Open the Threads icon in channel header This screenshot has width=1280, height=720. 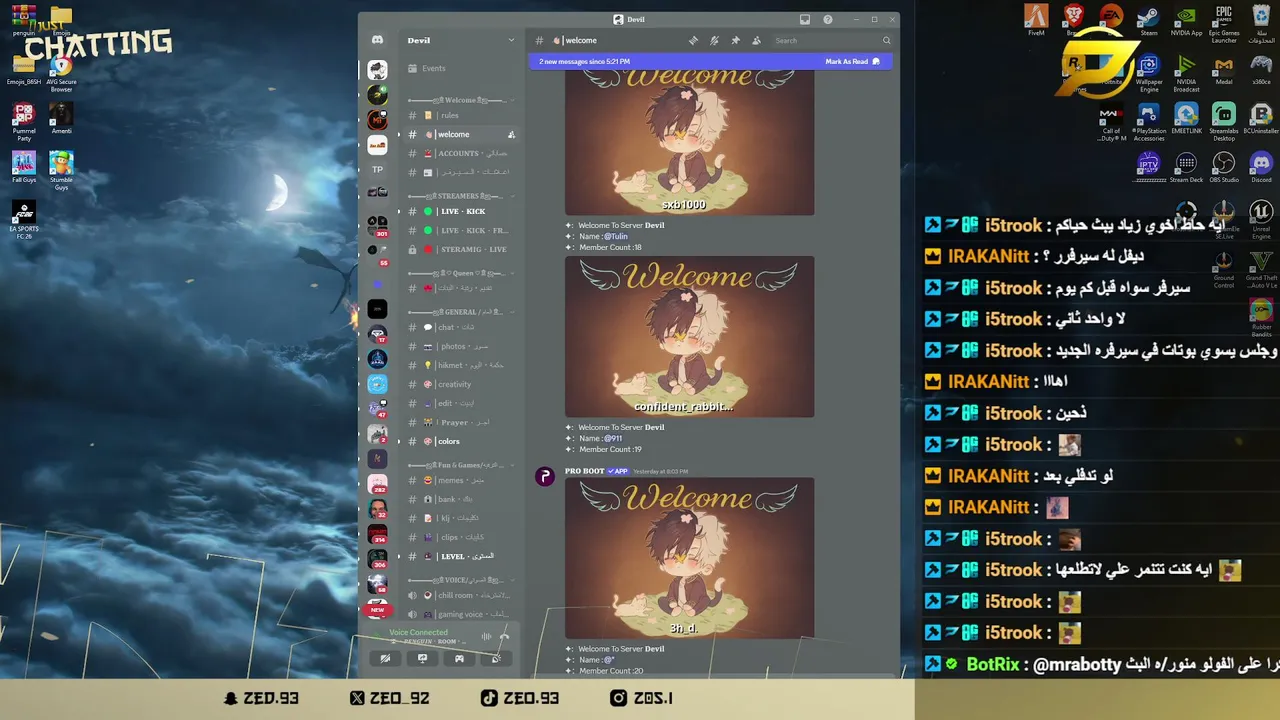click(693, 41)
